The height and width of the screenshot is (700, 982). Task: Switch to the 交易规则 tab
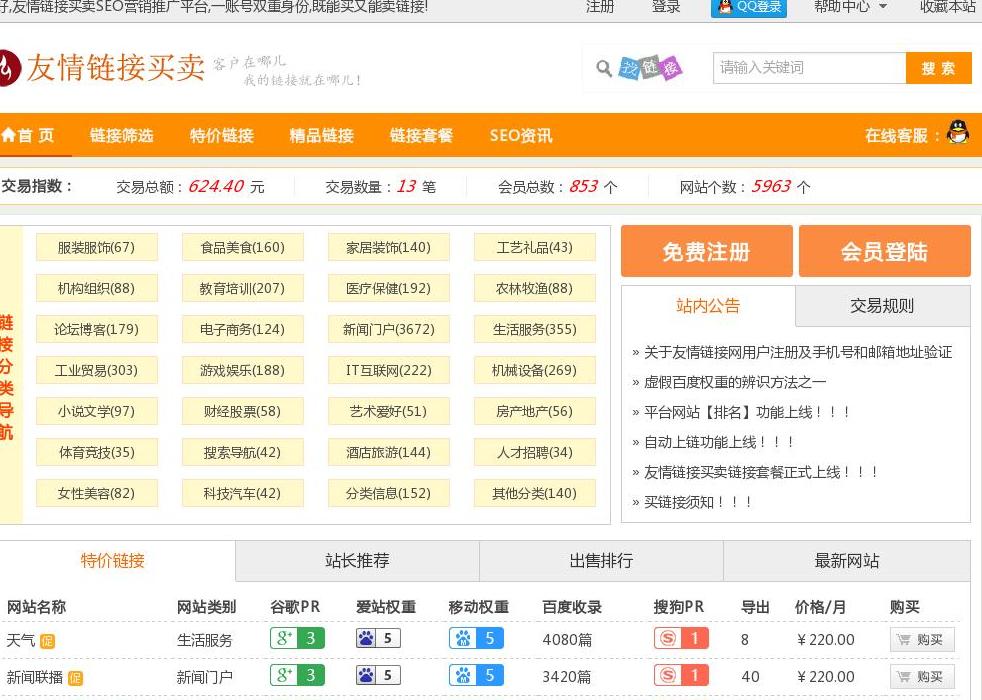[x=882, y=306]
